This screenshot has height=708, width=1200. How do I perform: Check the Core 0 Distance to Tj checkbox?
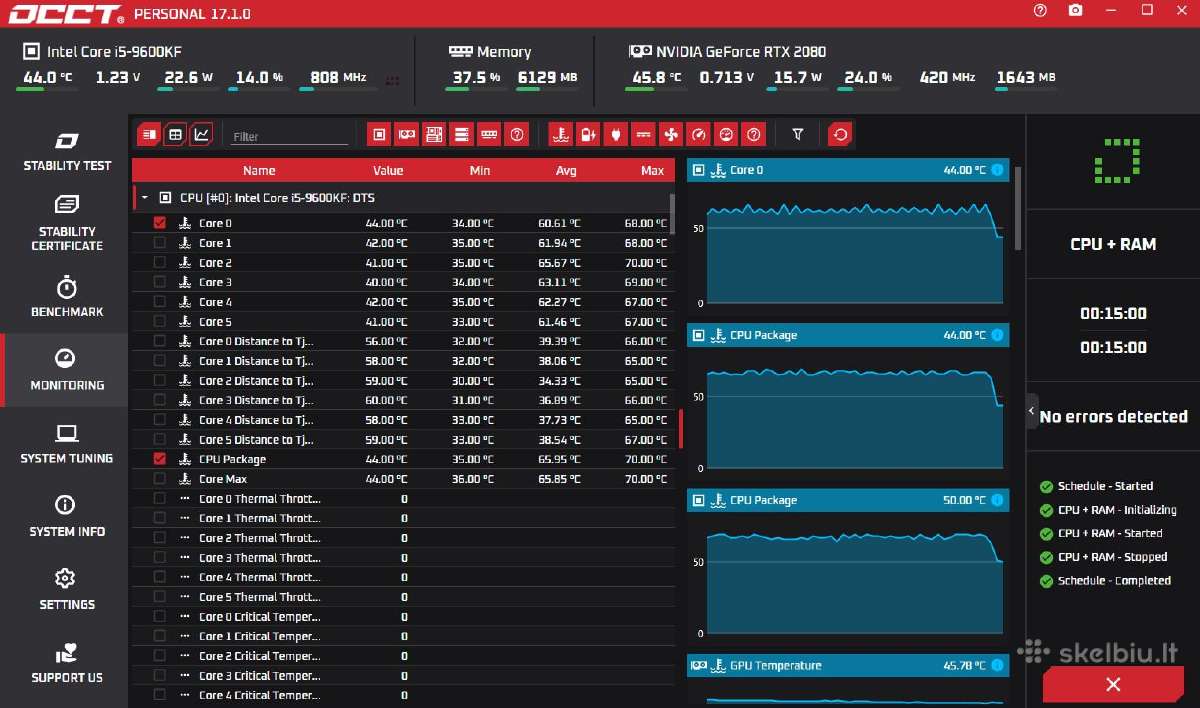[159, 341]
